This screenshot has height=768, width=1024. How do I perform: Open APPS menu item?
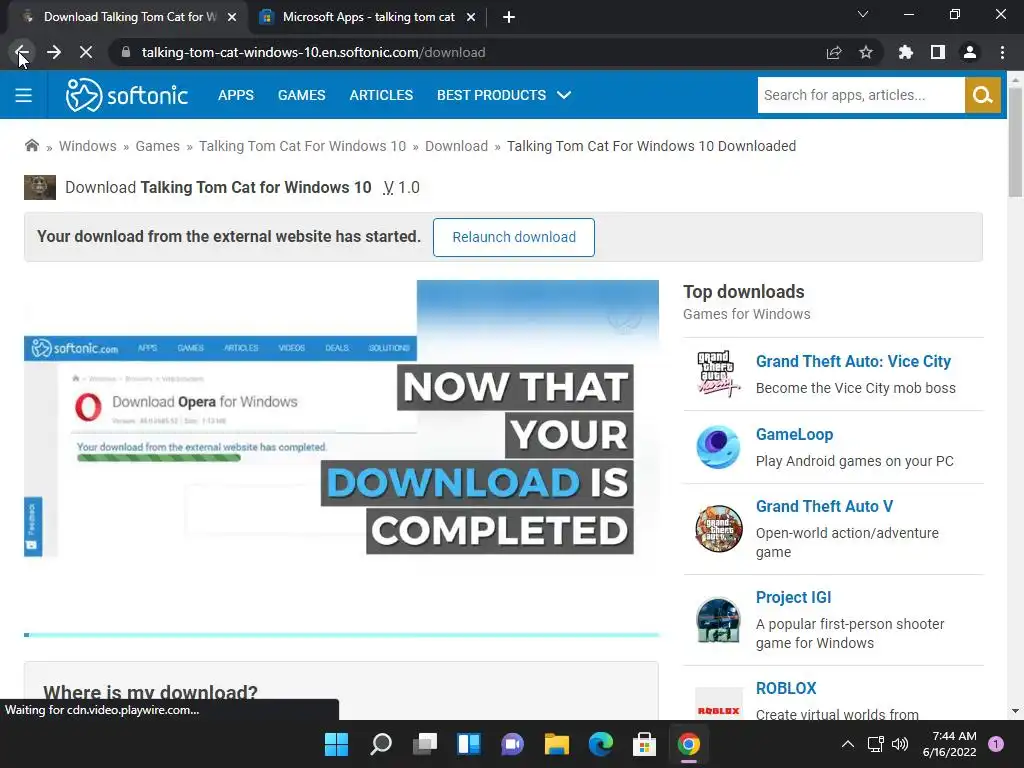[x=236, y=95]
